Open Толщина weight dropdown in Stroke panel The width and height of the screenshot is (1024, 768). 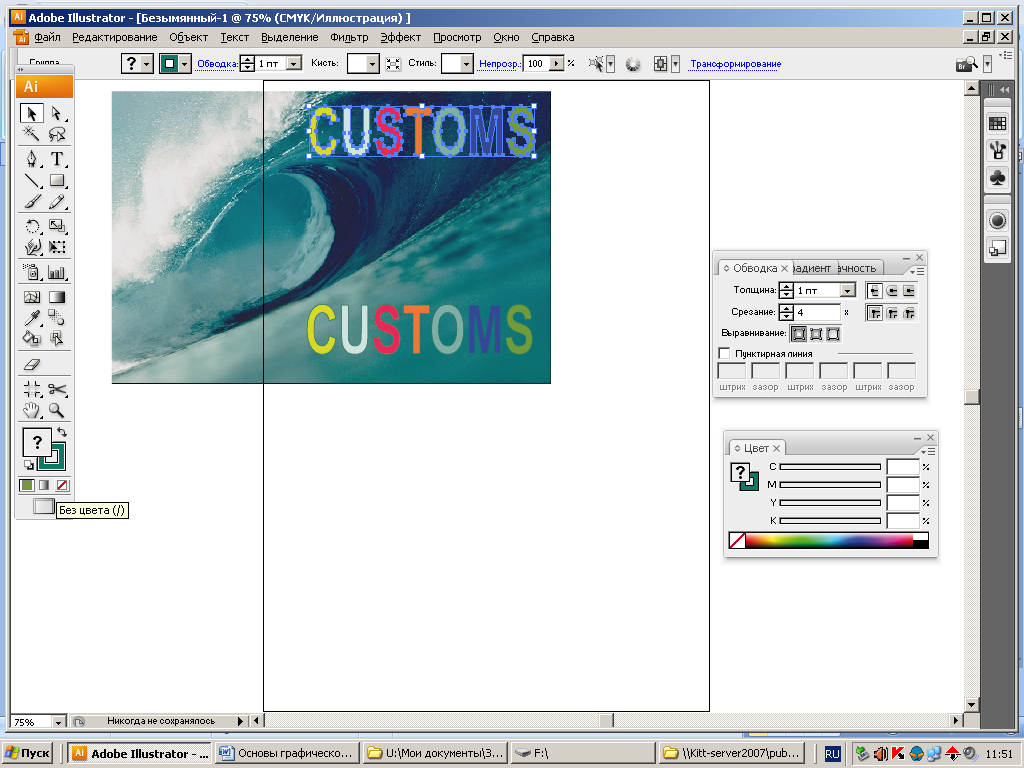848,290
